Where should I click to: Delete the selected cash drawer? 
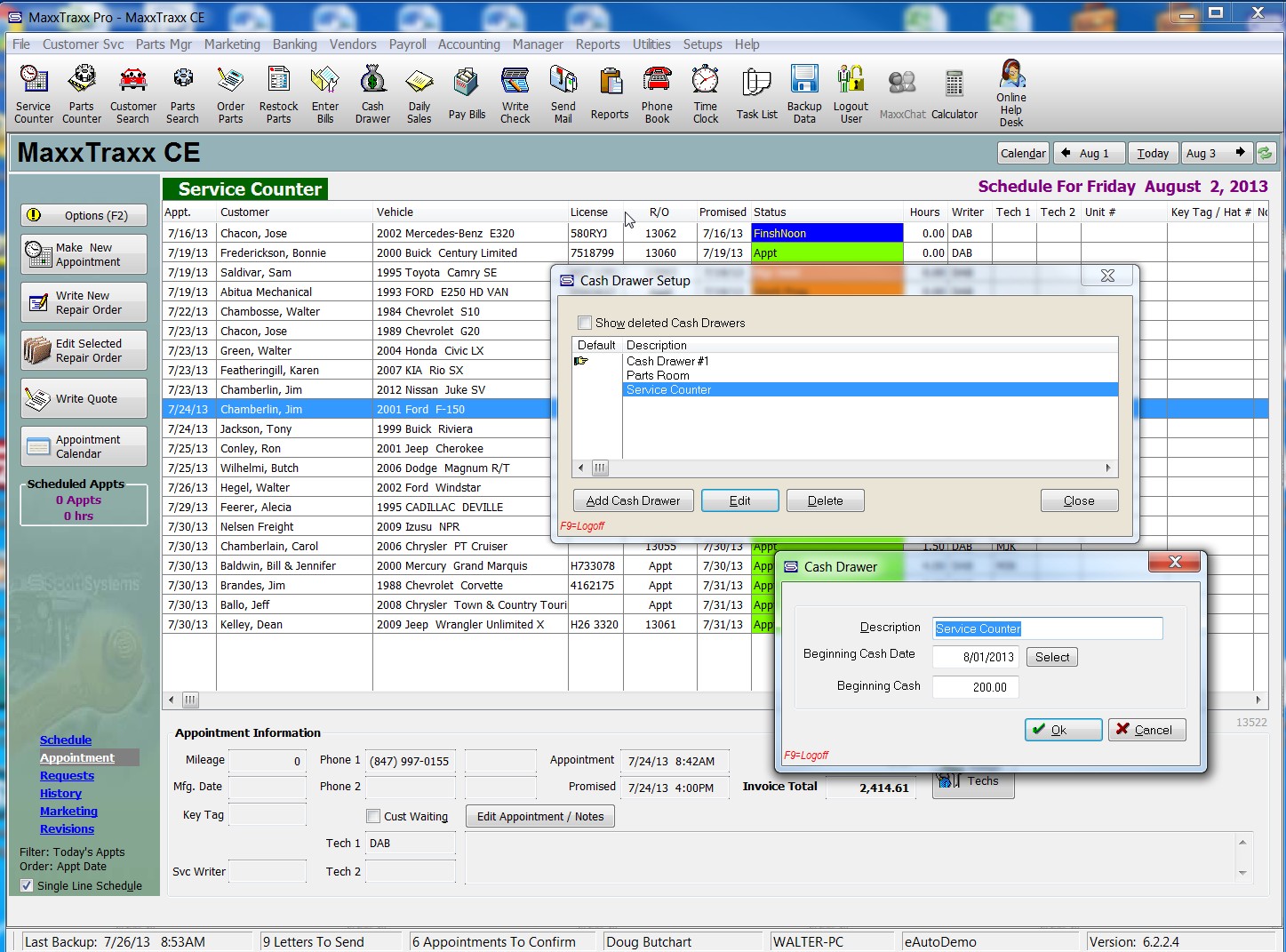pos(825,500)
